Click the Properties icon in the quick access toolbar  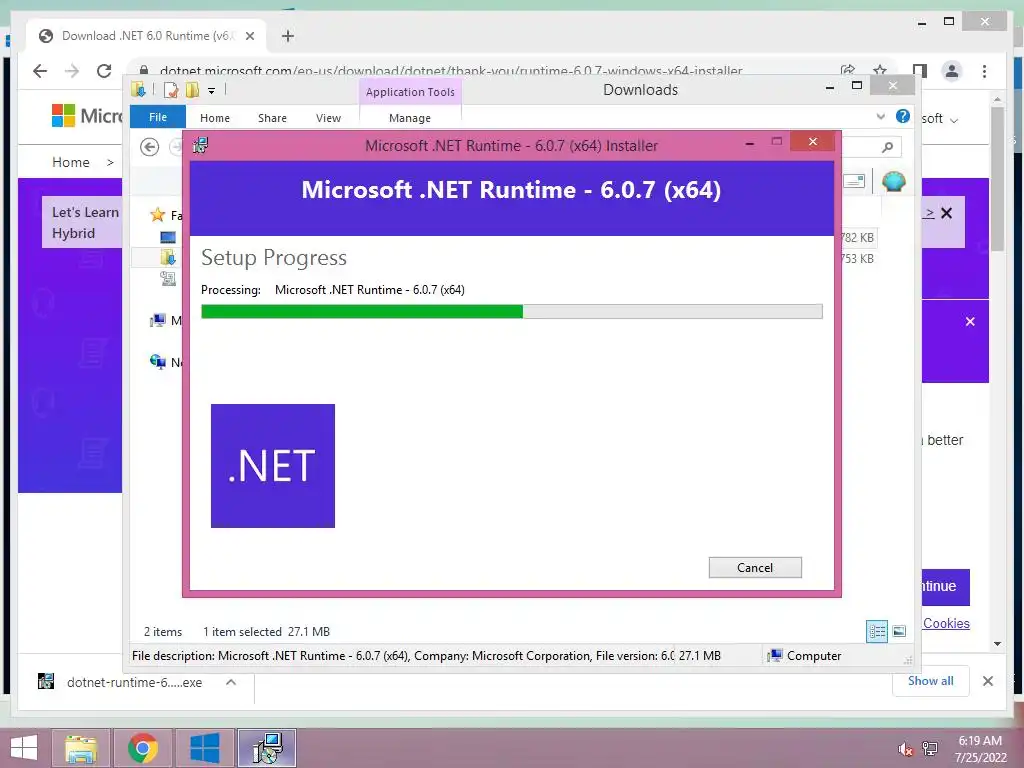(x=171, y=90)
